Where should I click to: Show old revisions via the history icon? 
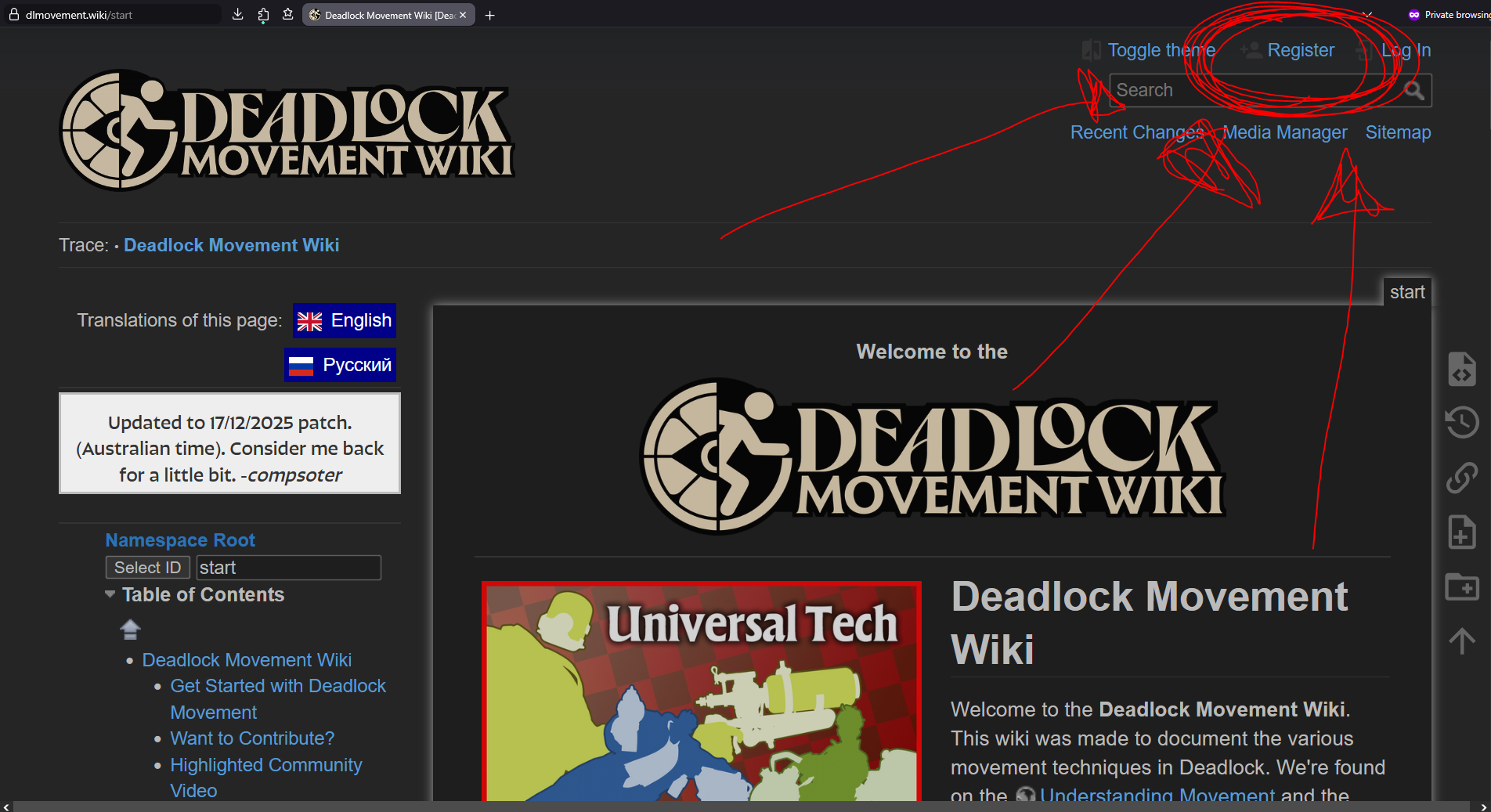click(x=1461, y=422)
